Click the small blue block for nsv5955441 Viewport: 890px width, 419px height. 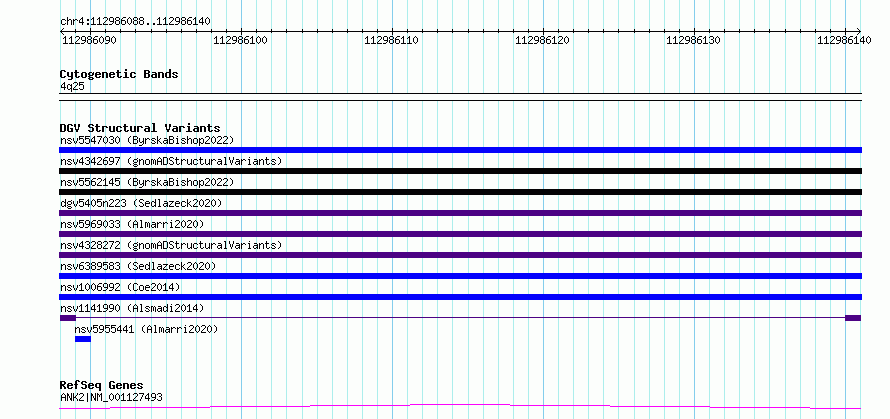(x=83, y=339)
